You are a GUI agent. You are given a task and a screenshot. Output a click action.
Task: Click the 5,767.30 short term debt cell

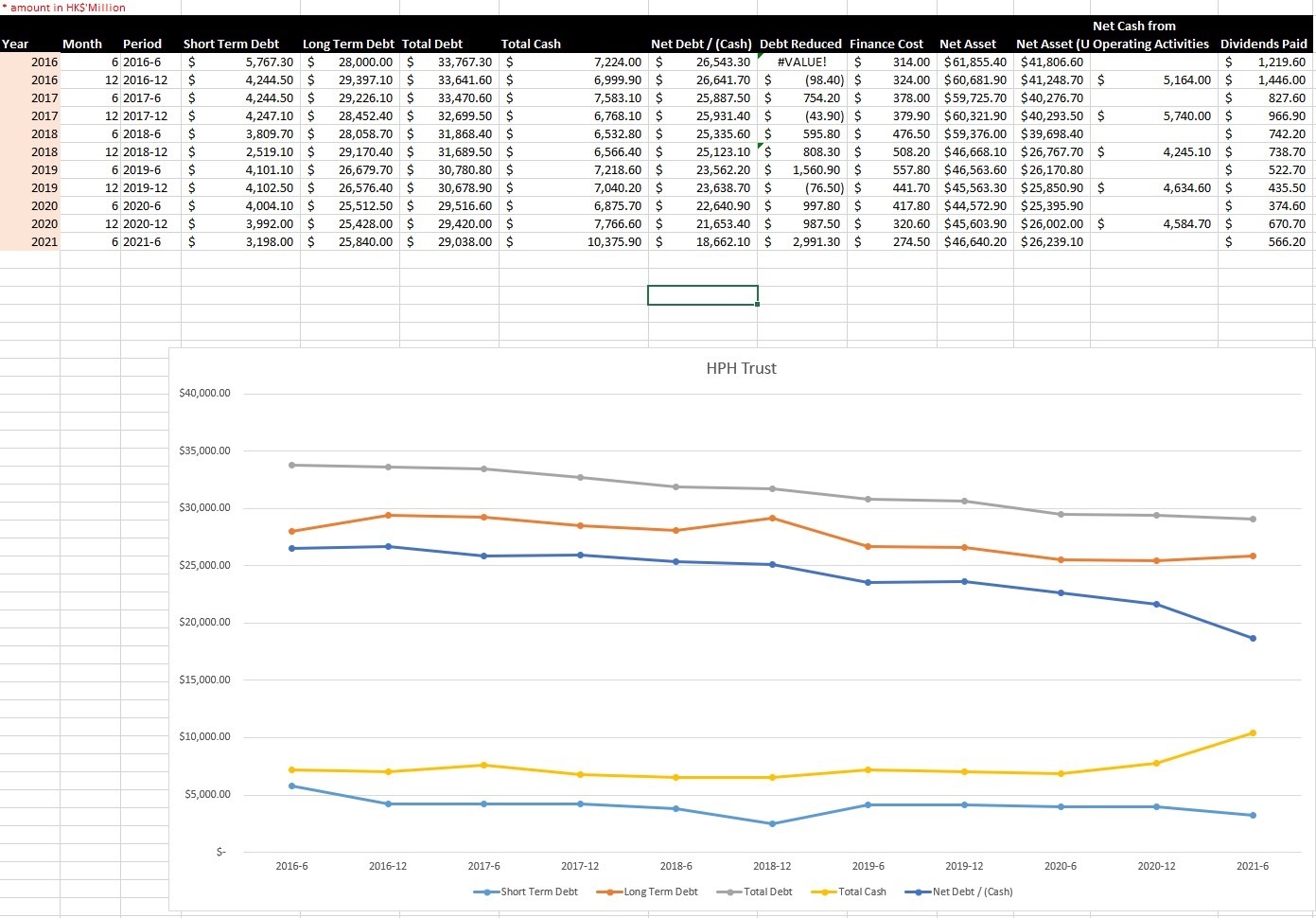point(241,62)
